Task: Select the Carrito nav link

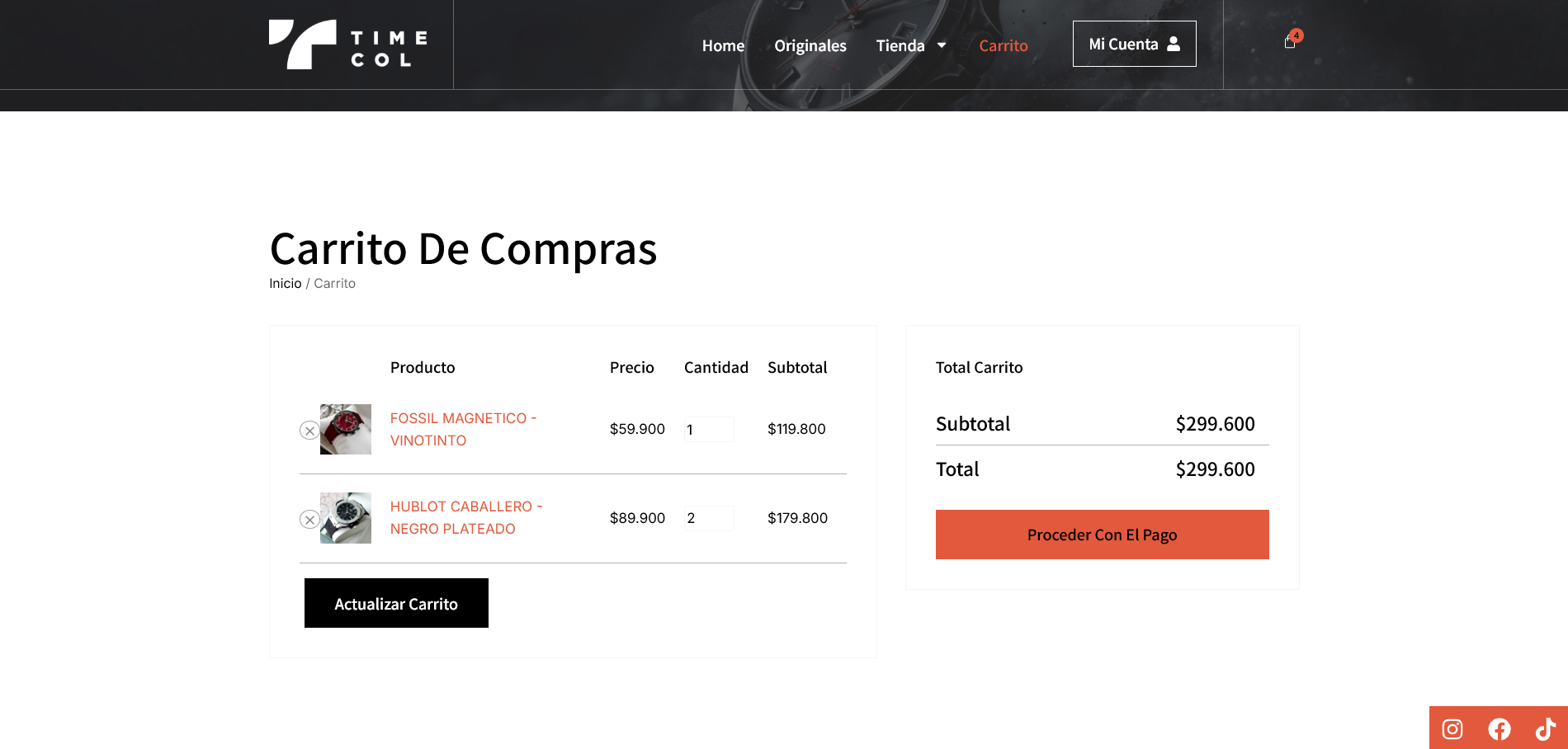Action: click(1003, 45)
